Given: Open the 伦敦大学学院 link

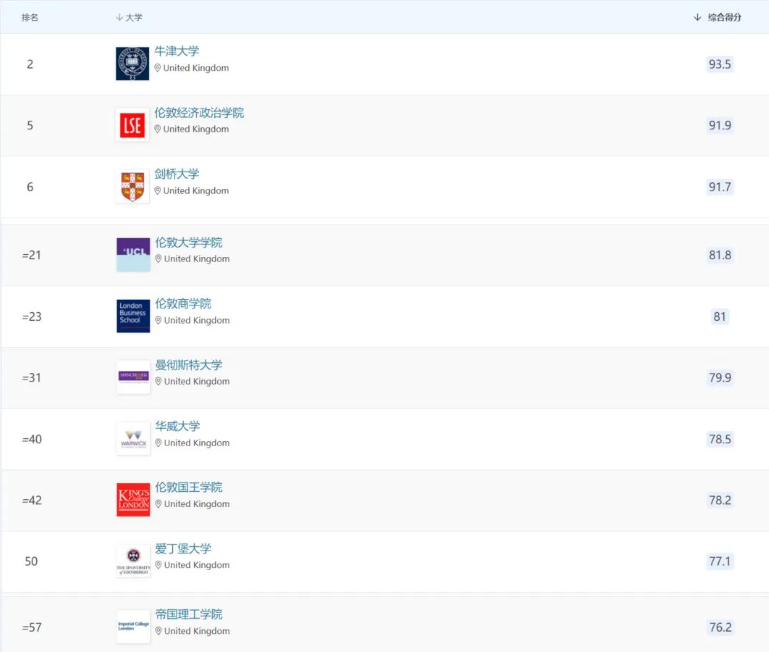Looking at the screenshot, I should 189,242.
